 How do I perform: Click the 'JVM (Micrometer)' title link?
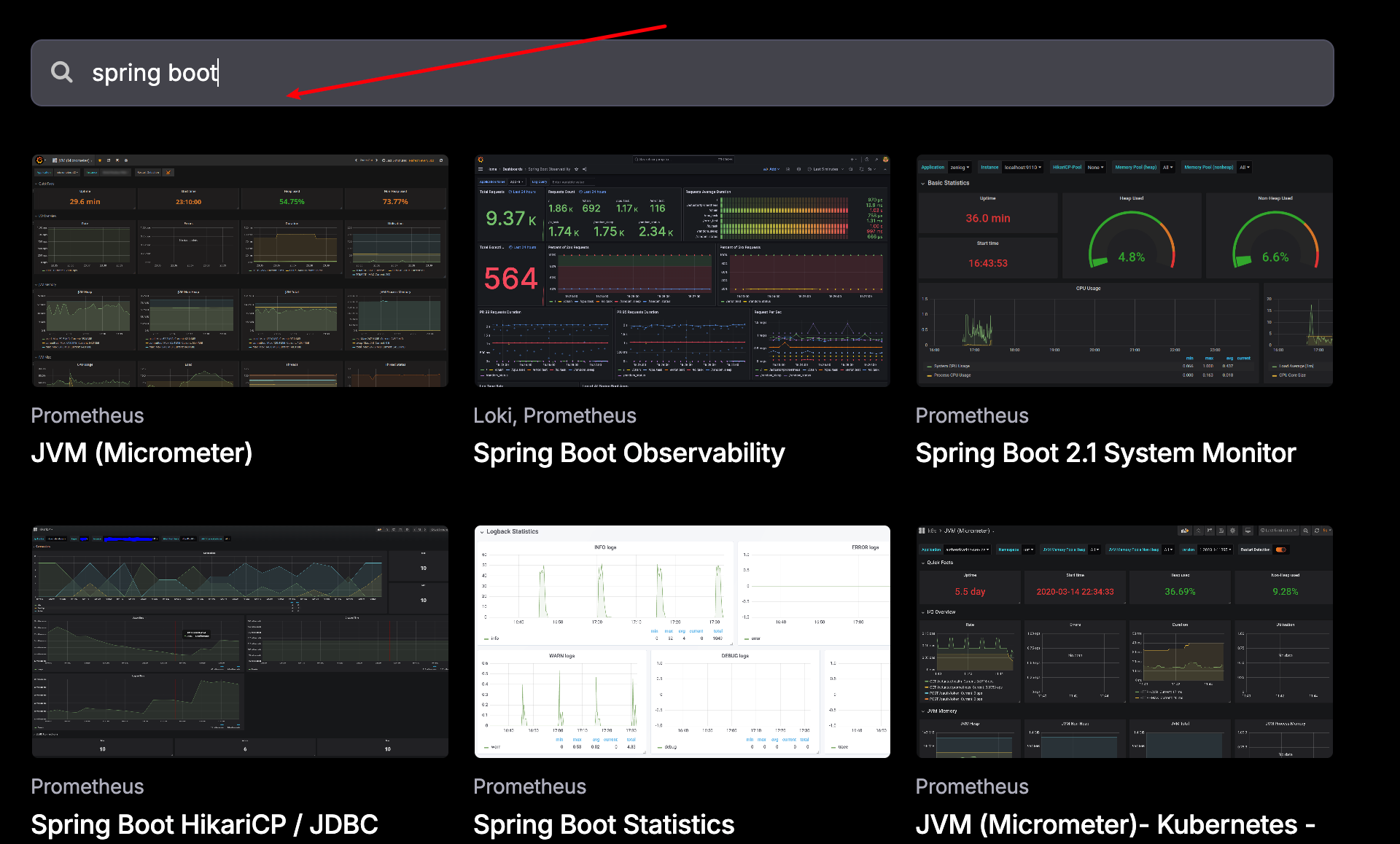pyautogui.click(x=141, y=453)
